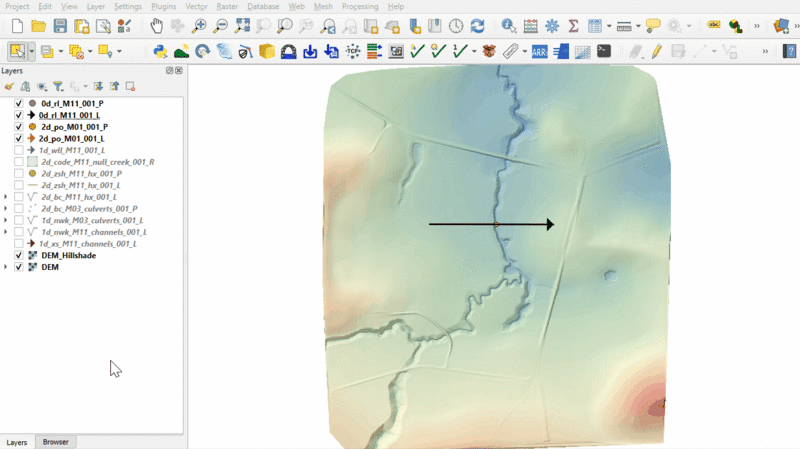Activate the Identify Features tool
This screenshot has width=800, height=449.
(508, 26)
